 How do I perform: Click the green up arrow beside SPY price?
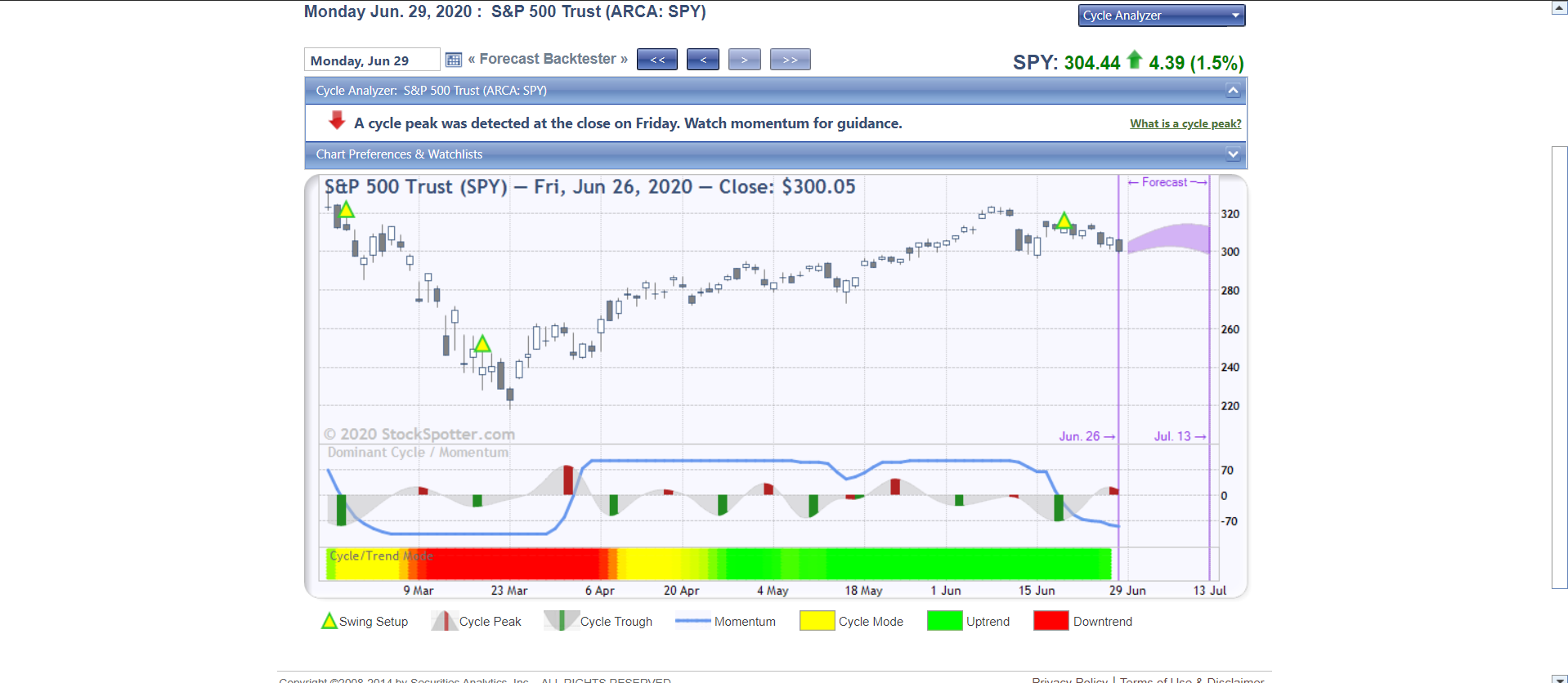coord(1134,60)
